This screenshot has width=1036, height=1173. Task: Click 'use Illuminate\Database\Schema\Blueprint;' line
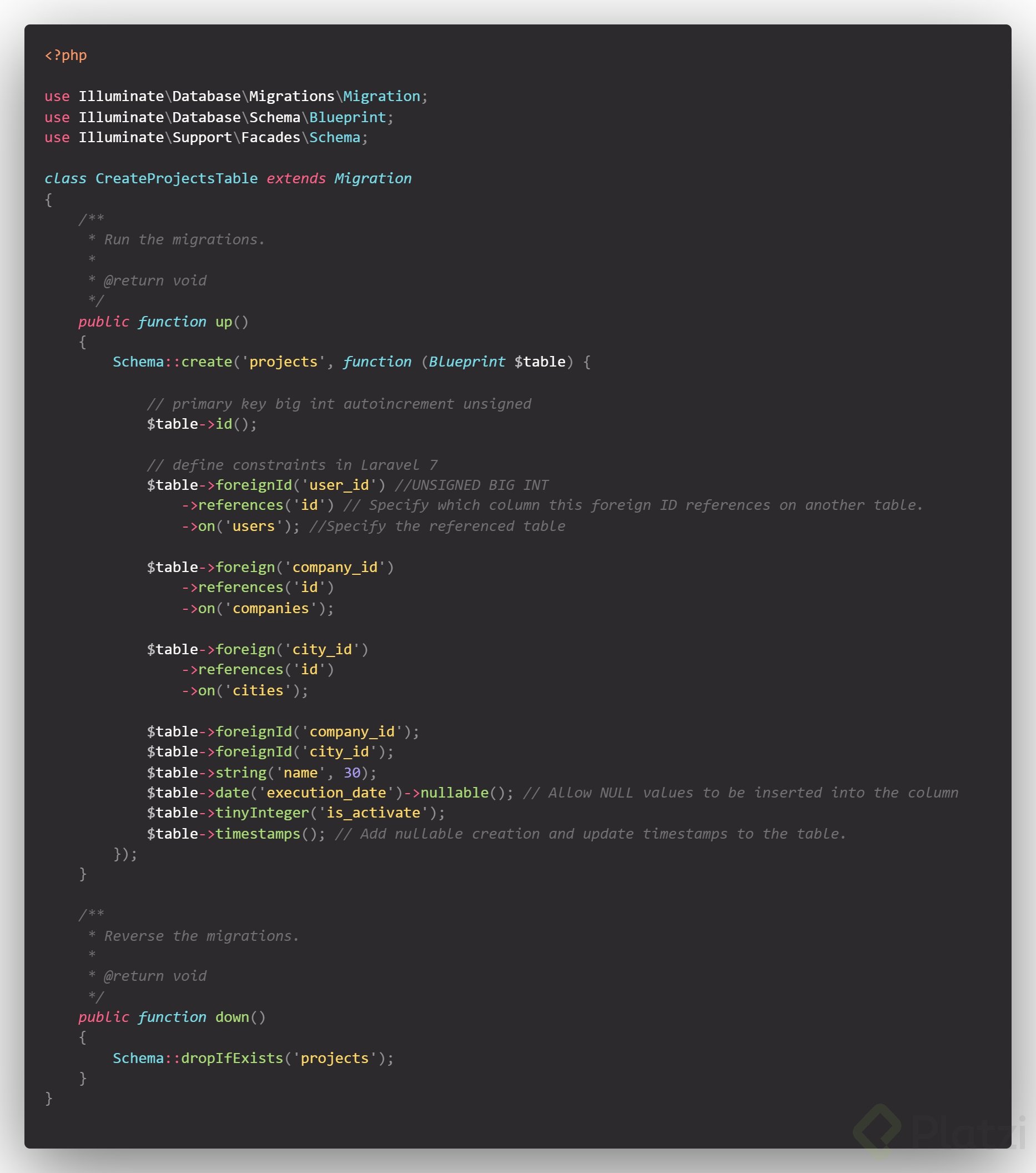(x=219, y=117)
